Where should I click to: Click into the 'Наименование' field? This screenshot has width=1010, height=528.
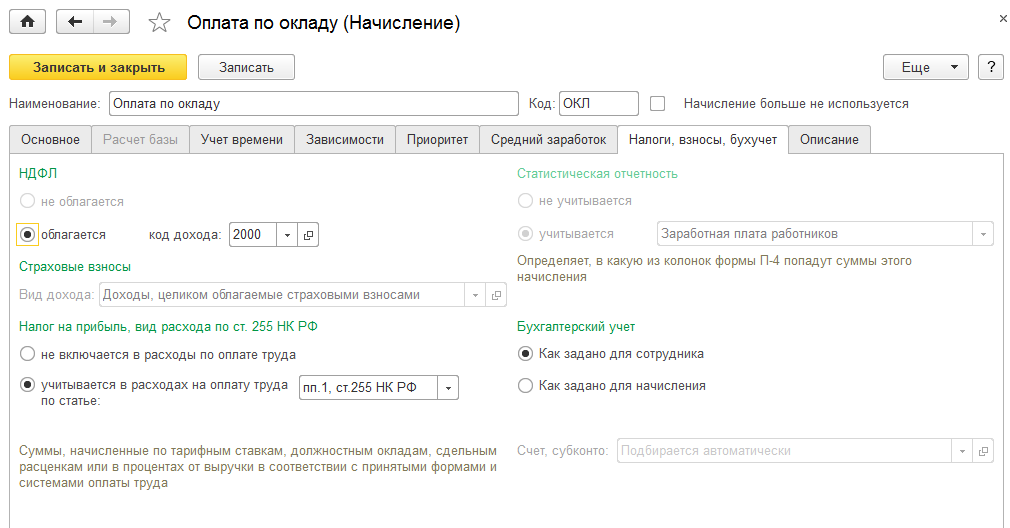click(x=314, y=104)
